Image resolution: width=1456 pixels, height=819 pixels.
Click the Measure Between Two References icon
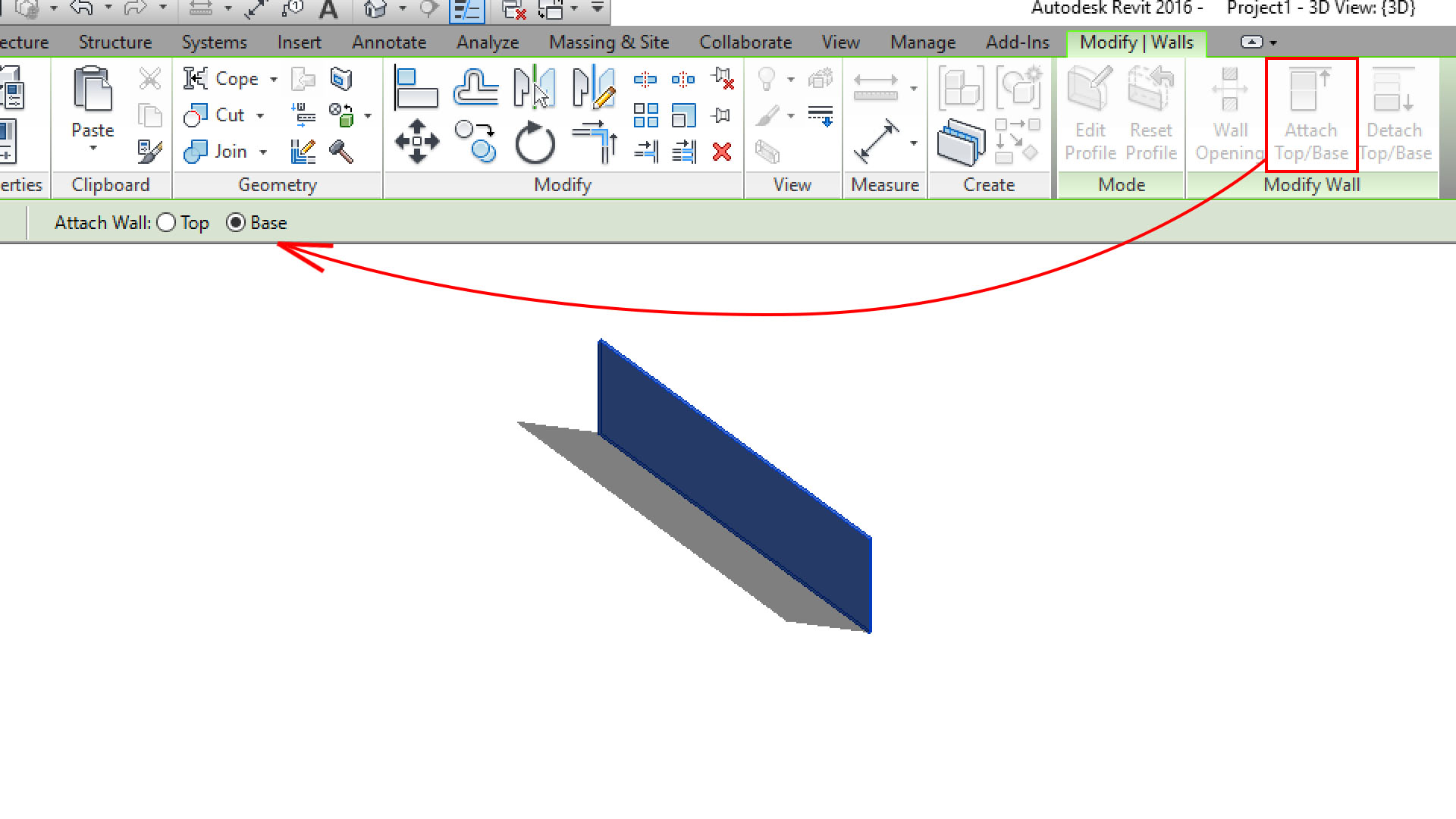(875, 88)
